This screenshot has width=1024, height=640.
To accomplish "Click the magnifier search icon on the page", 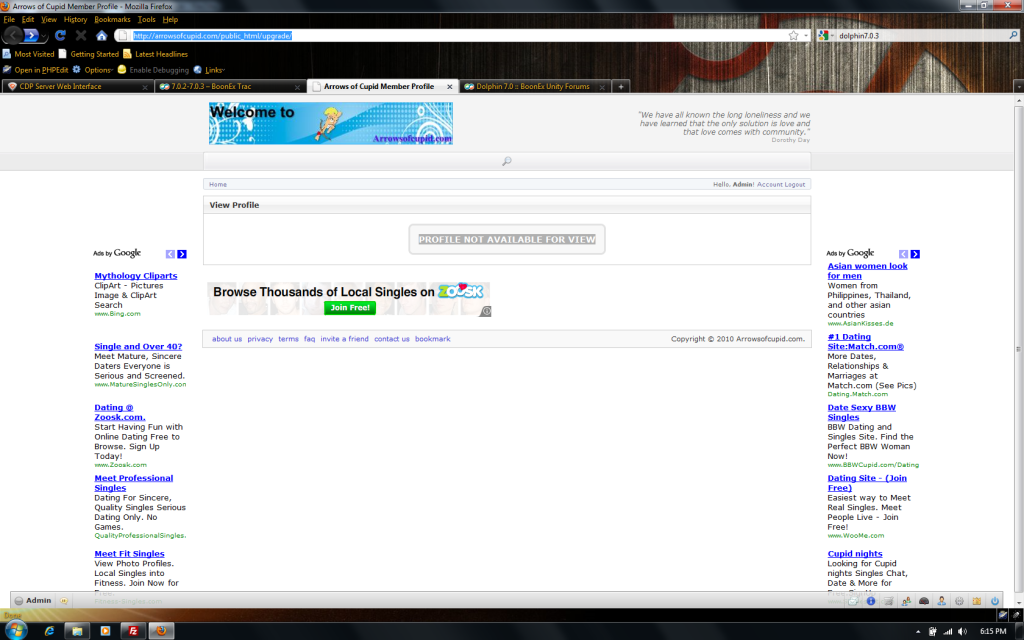I will pos(507,161).
